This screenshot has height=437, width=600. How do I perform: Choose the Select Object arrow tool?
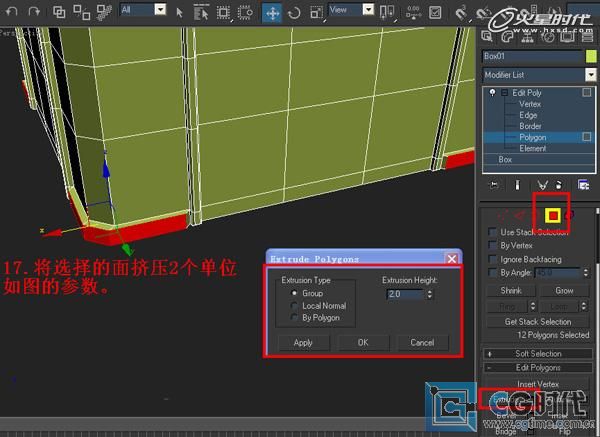179,13
